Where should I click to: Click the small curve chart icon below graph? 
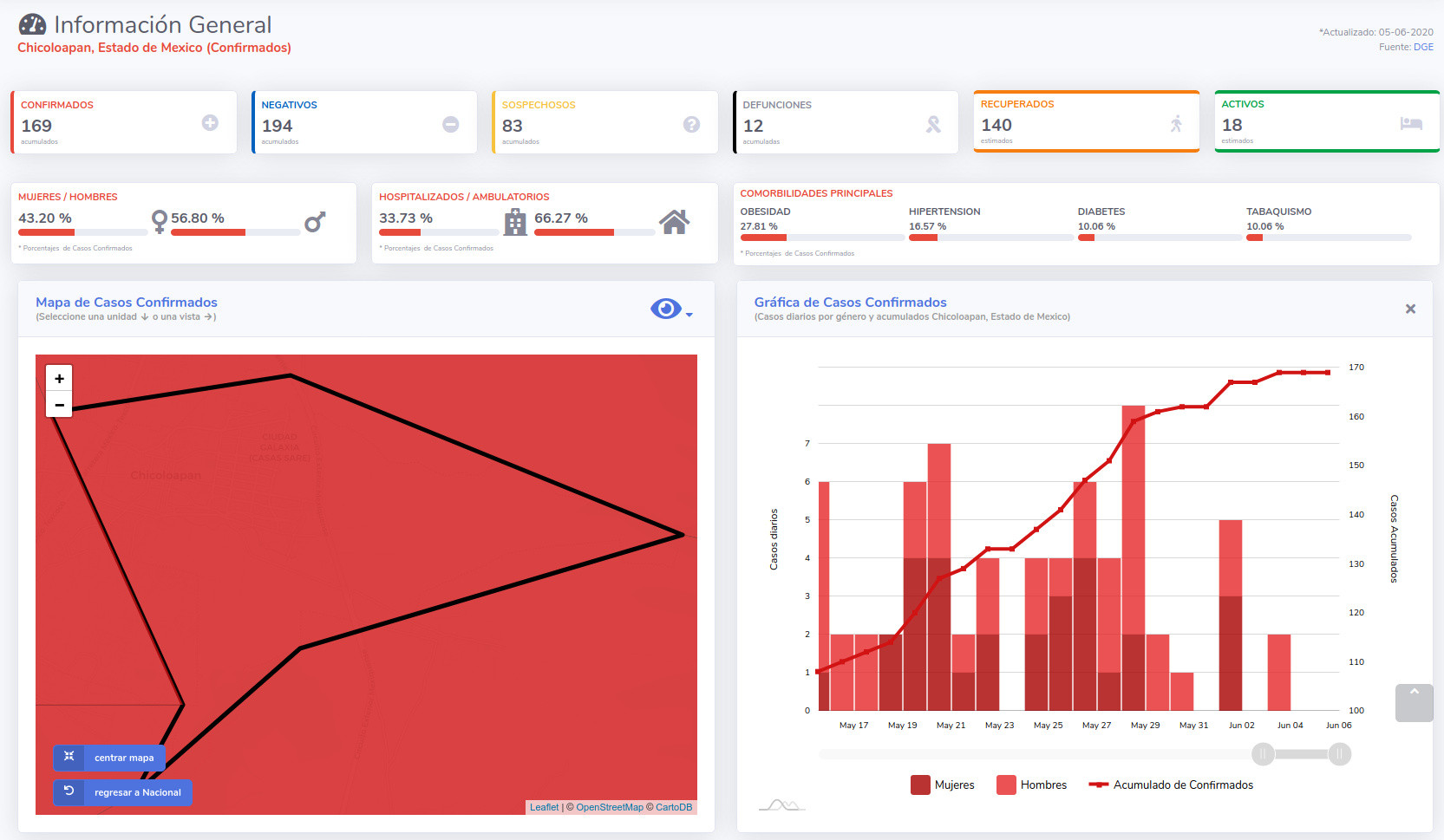click(x=782, y=805)
